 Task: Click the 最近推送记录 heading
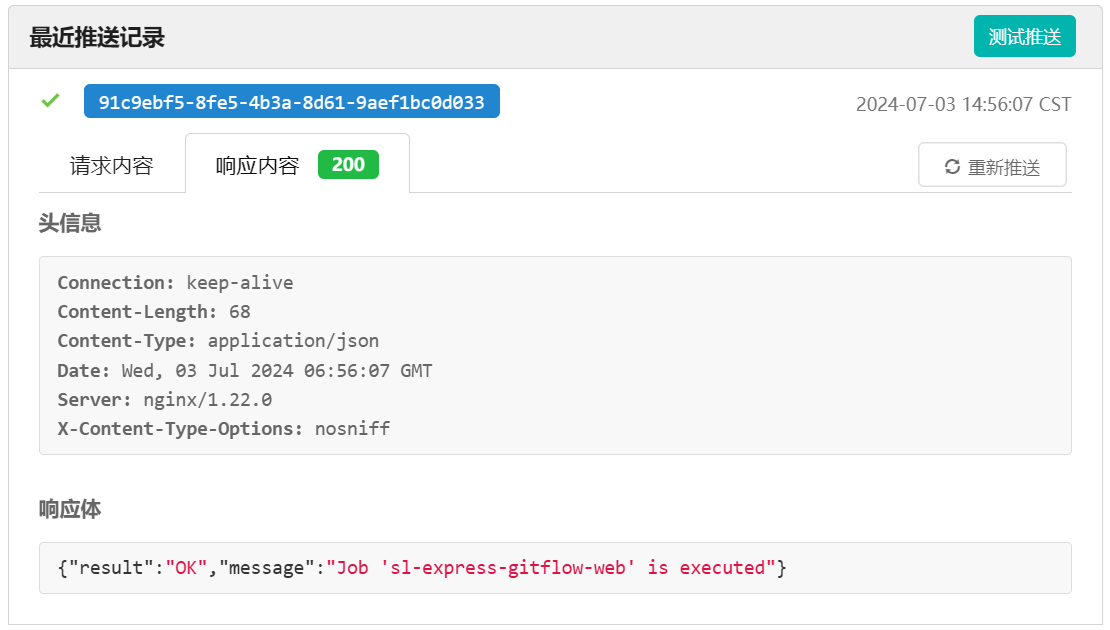97,37
